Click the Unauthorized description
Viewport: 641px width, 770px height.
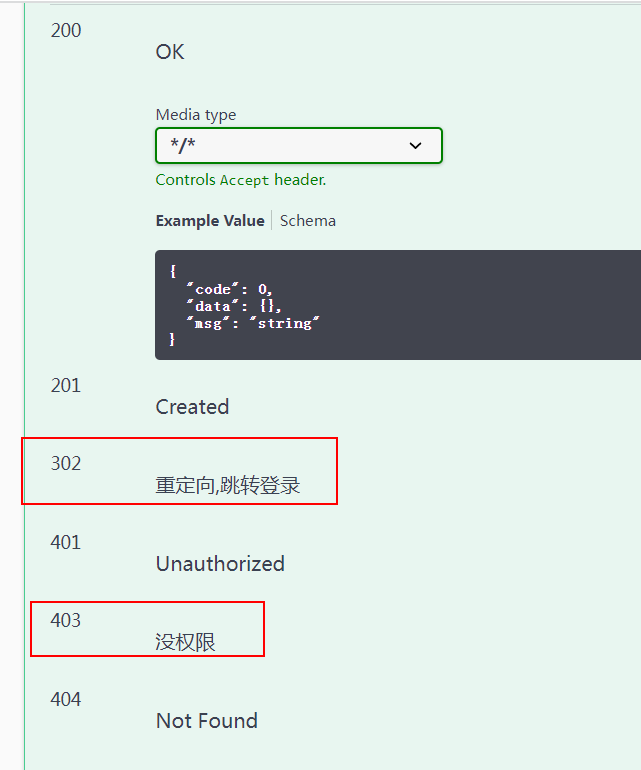point(220,564)
